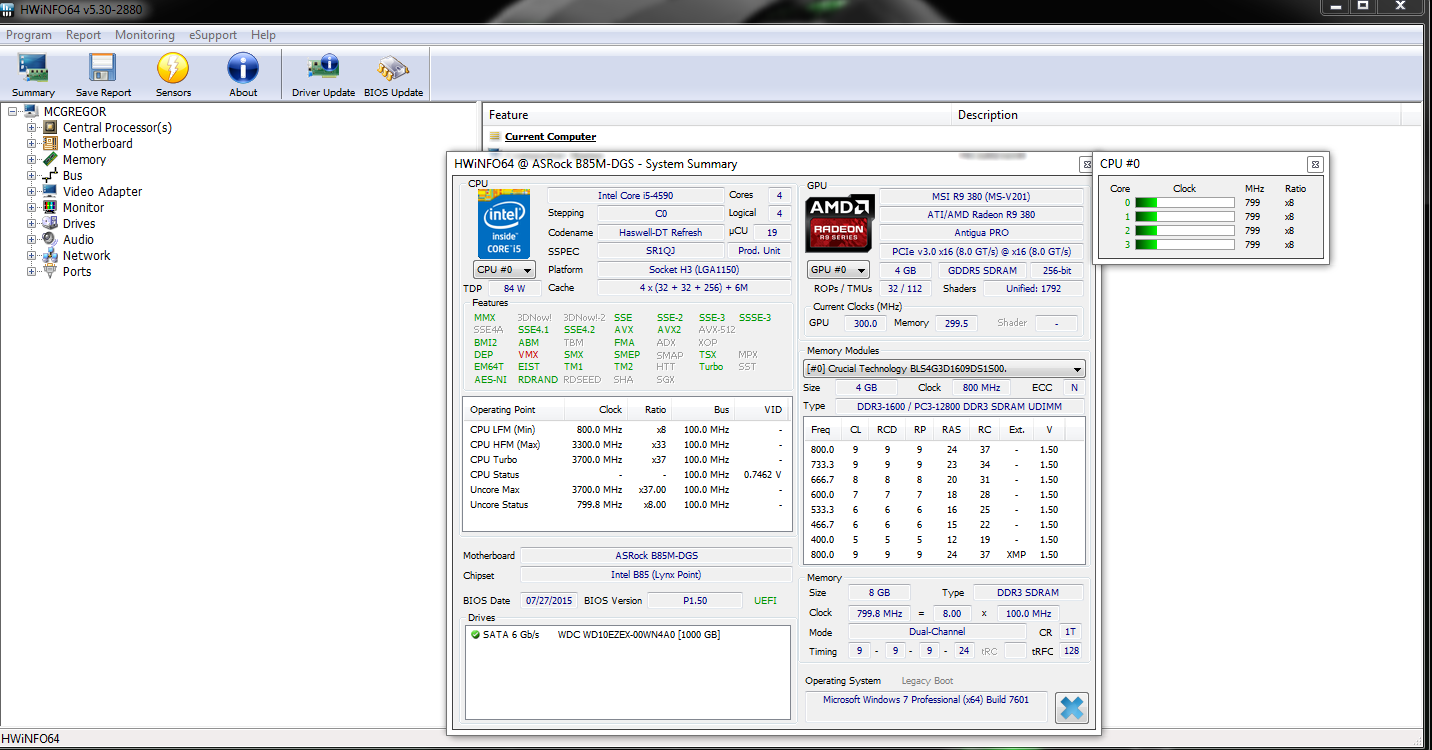Select the Motherboard tree icon
1432x750 pixels.
pyautogui.click(x=50, y=143)
